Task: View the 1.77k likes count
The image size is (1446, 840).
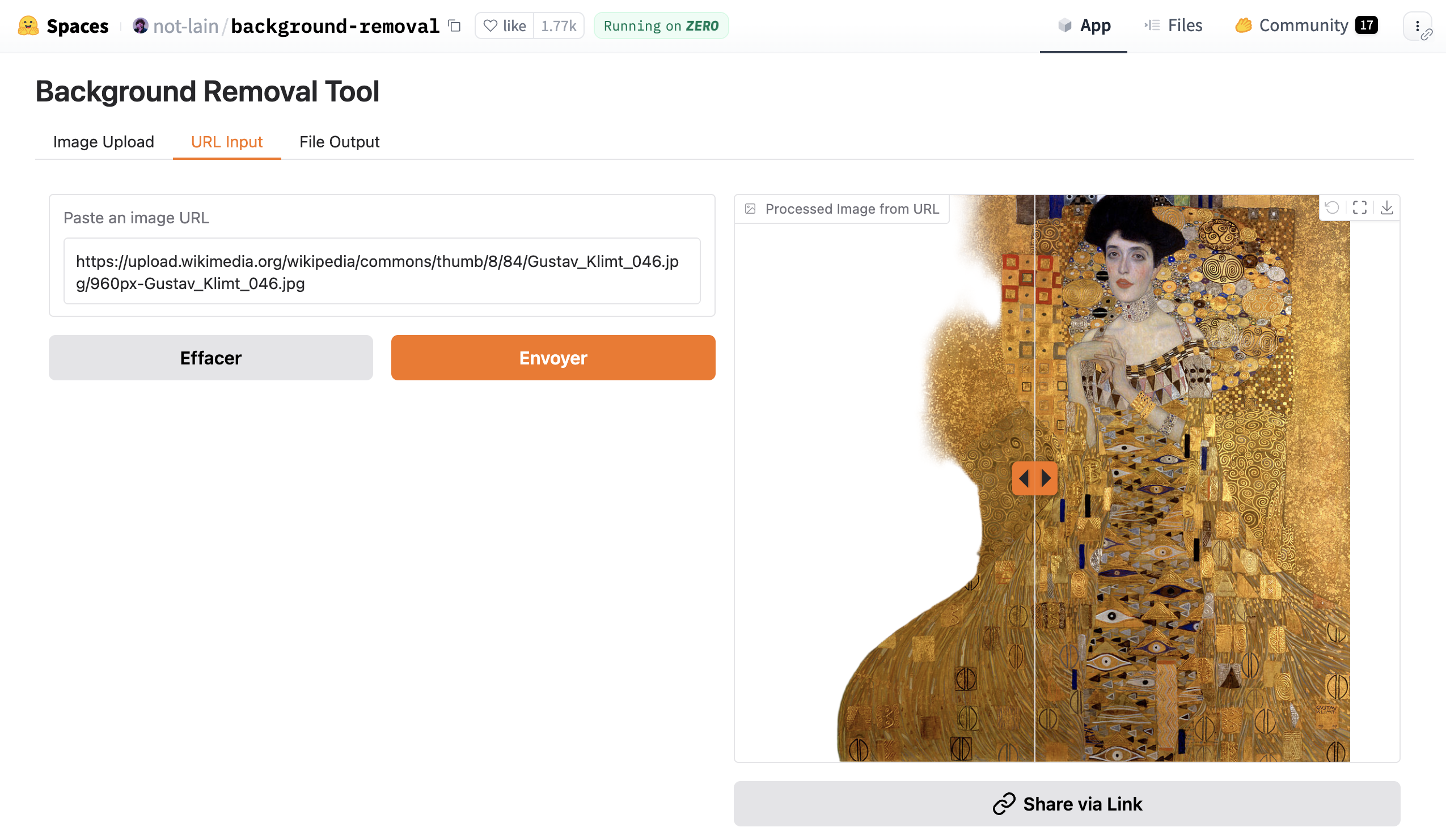Action: (559, 26)
